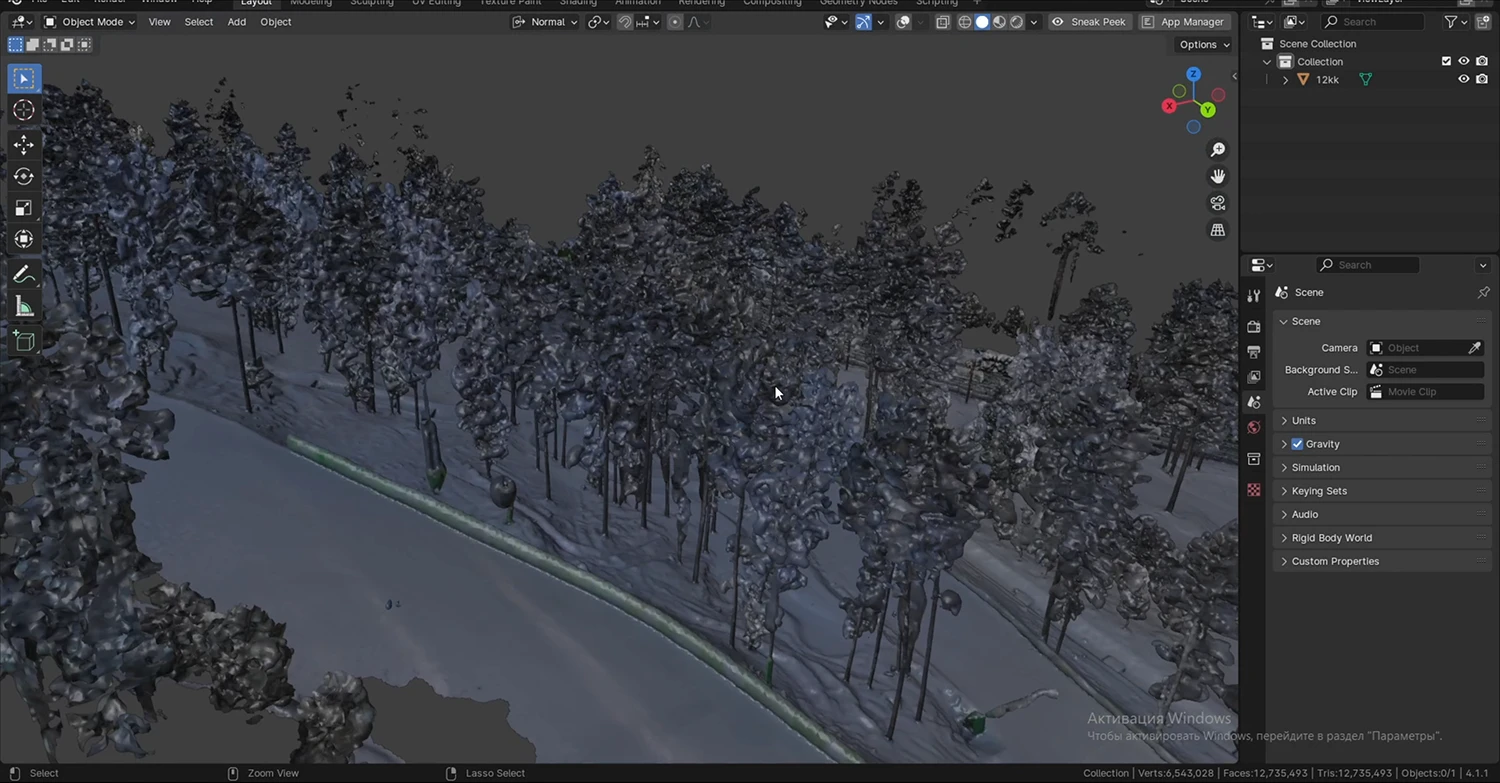Pin the Scene properties panel
Viewport: 1500px width, 783px height.
(1483, 292)
